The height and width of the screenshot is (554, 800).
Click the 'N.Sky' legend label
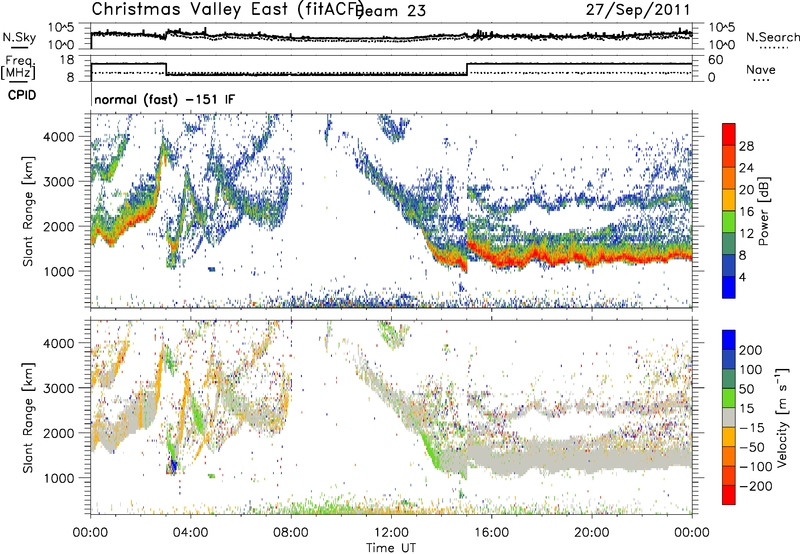[x=19, y=38]
